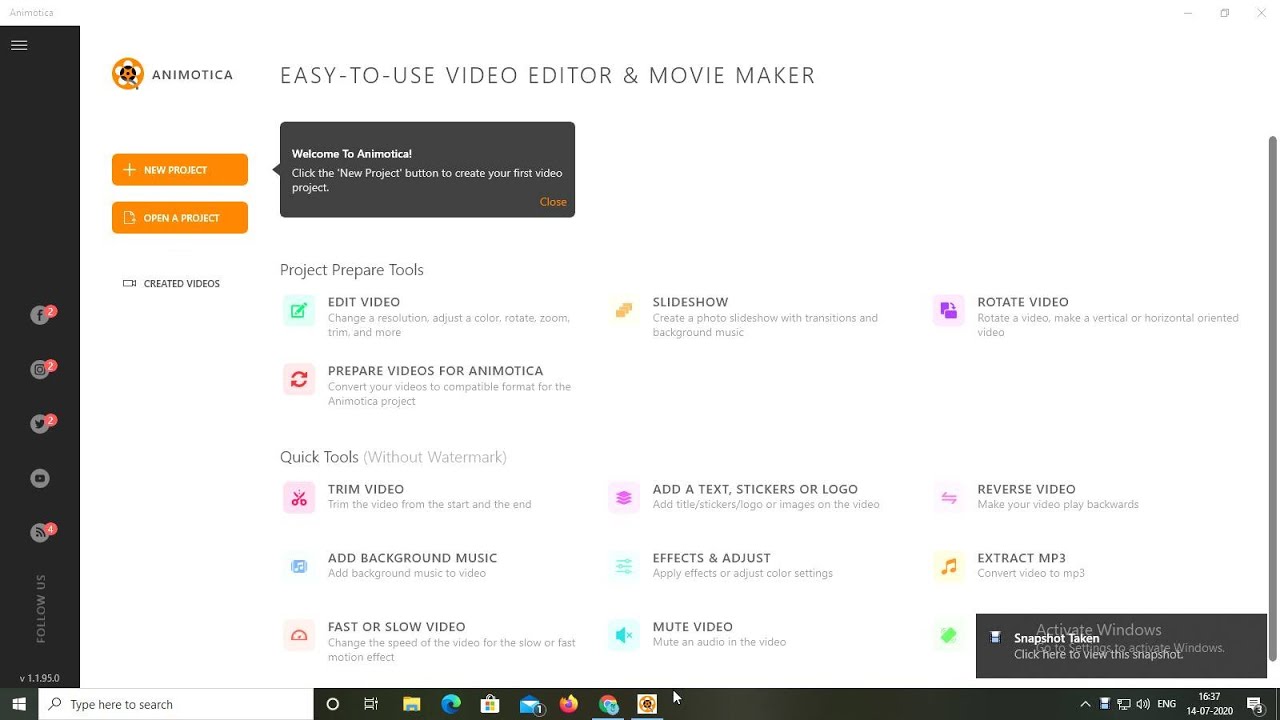Open the ENG language selector

coord(1166,704)
